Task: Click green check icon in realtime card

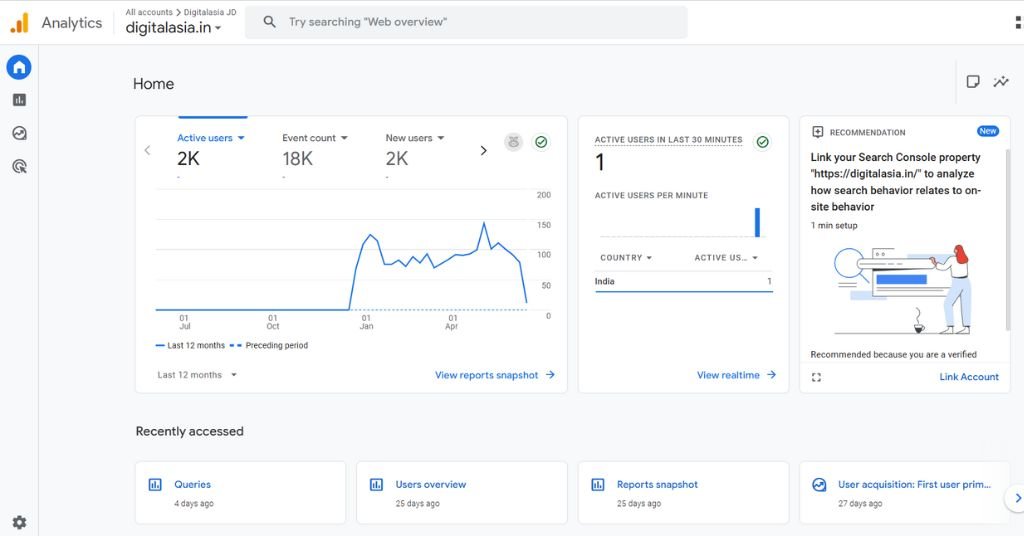Action: pos(762,142)
